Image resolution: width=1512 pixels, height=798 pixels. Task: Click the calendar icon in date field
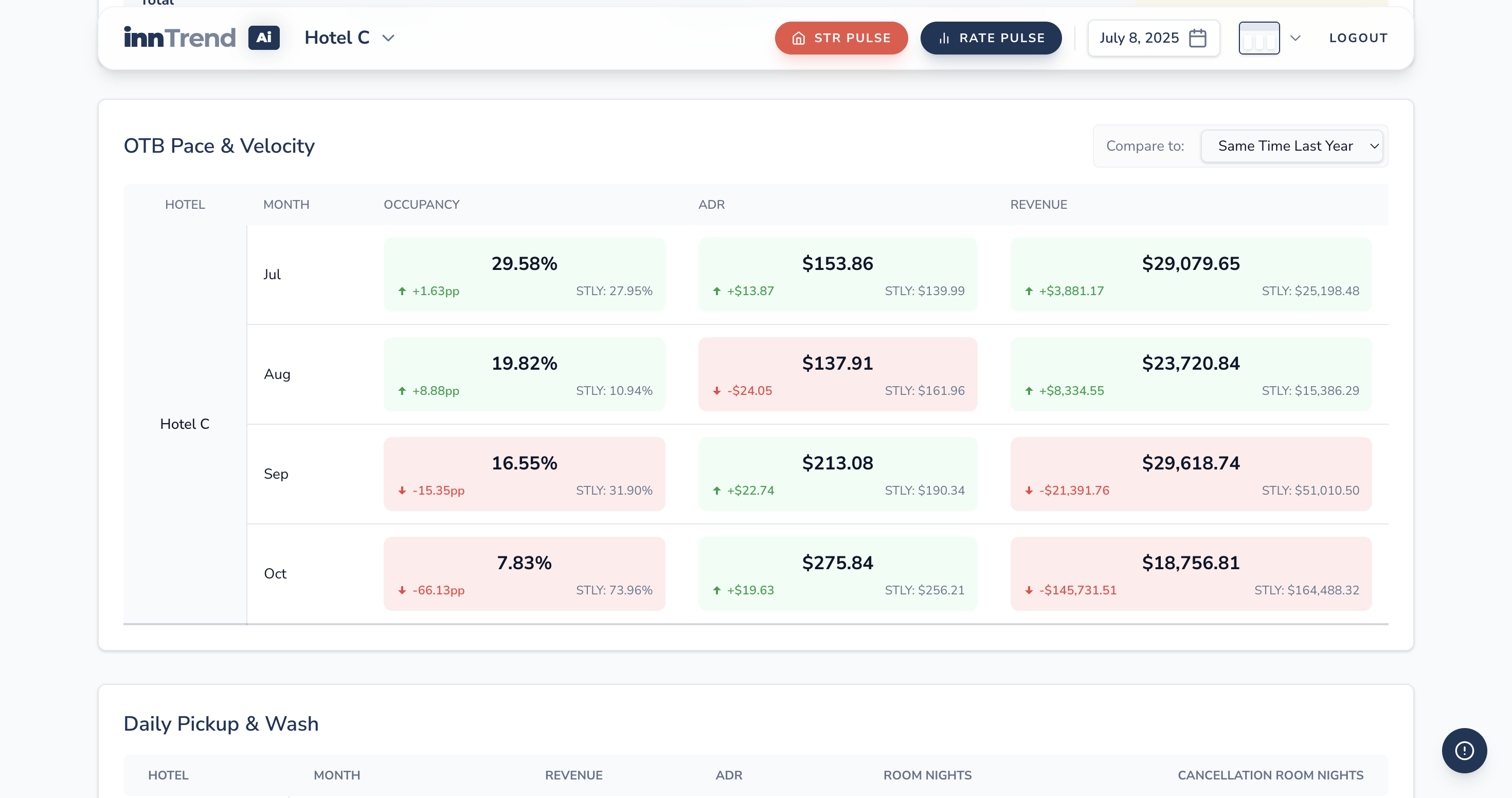[1197, 38]
